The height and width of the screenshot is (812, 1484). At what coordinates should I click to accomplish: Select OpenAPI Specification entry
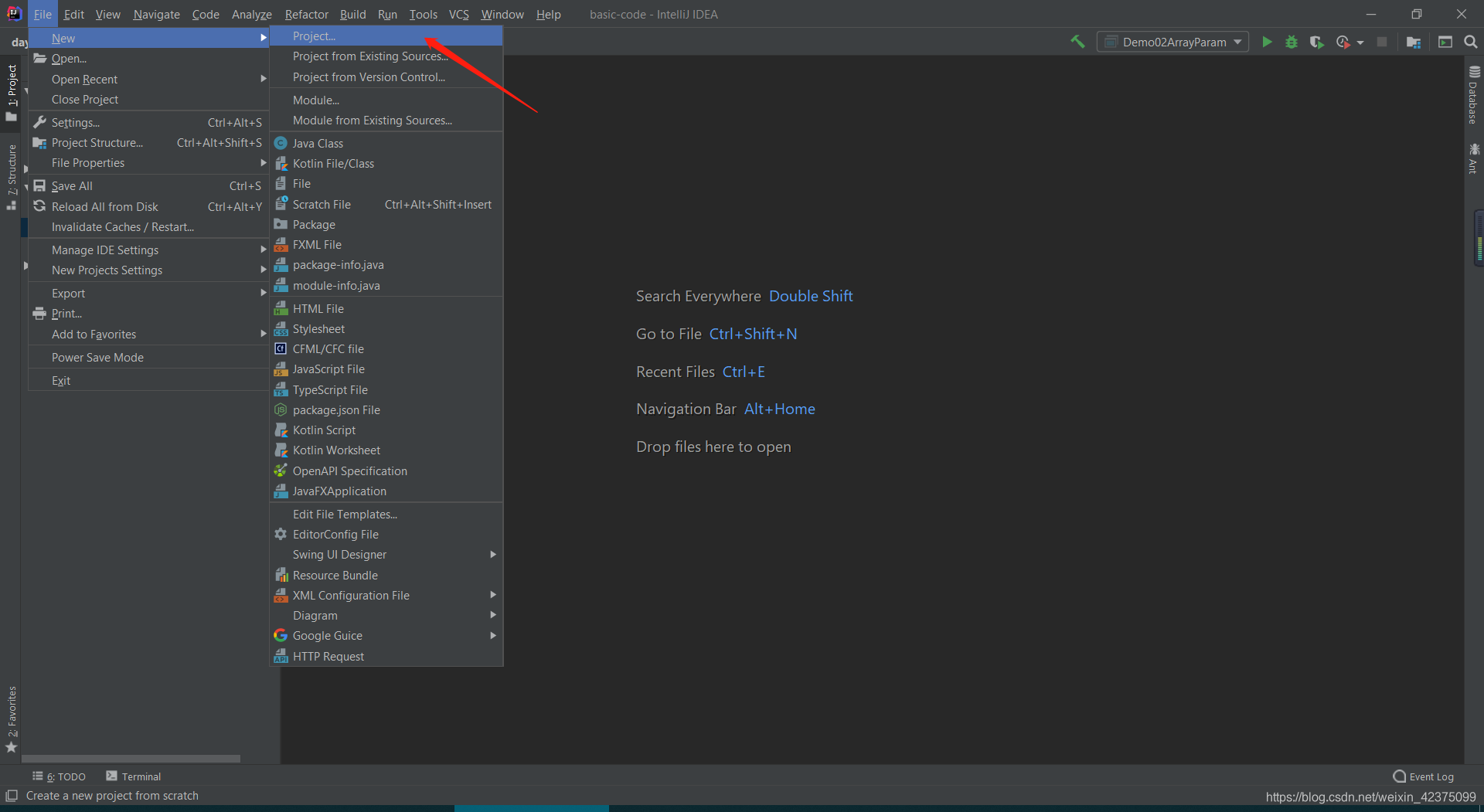(386, 471)
